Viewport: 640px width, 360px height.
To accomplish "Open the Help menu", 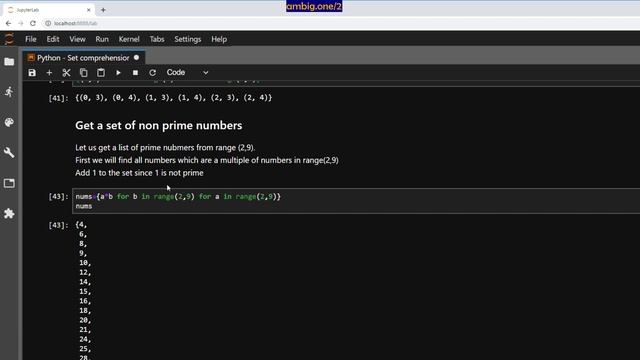I will pos(219,39).
